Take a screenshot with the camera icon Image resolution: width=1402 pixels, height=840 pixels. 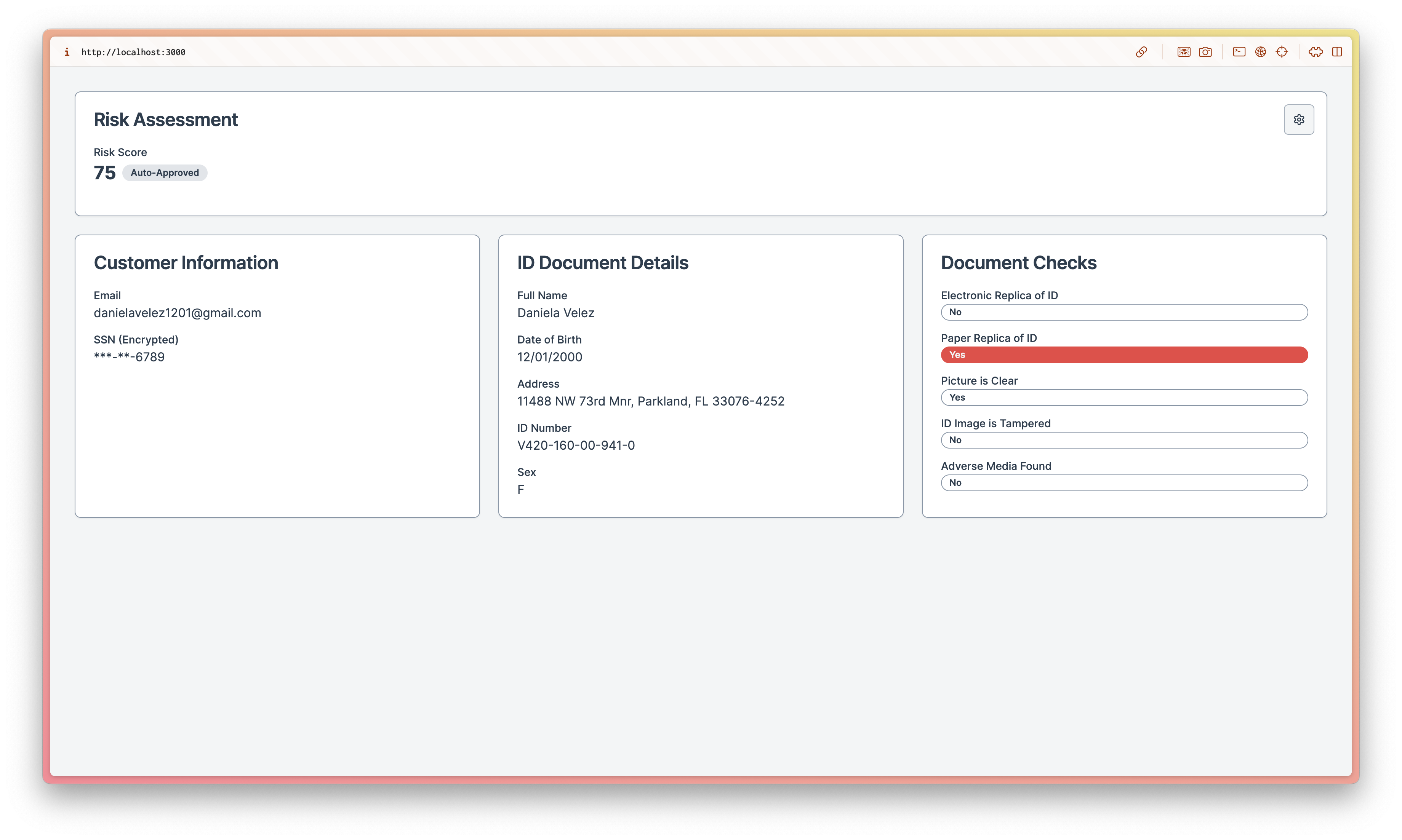point(1205,52)
